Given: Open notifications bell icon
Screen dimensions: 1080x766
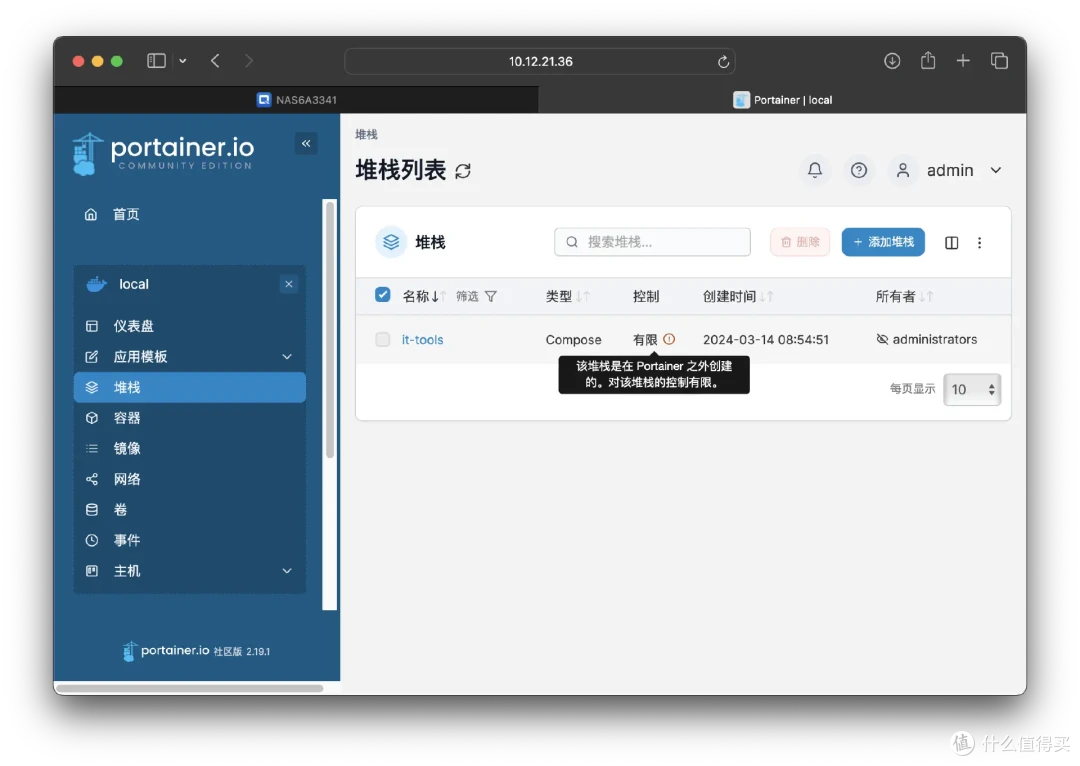Looking at the screenshot, I should (815, 170).
